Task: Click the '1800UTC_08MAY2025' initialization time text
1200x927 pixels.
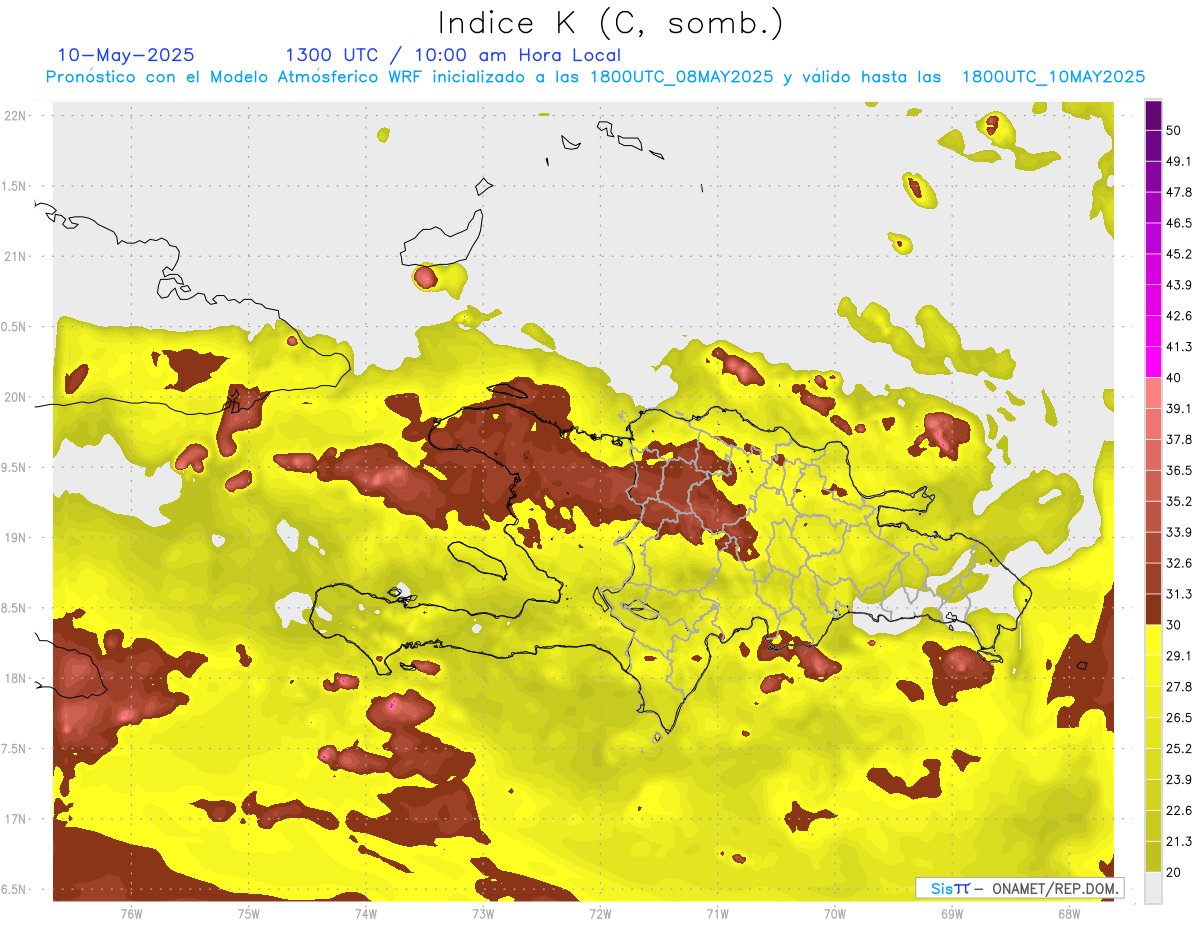Action: 683,77
